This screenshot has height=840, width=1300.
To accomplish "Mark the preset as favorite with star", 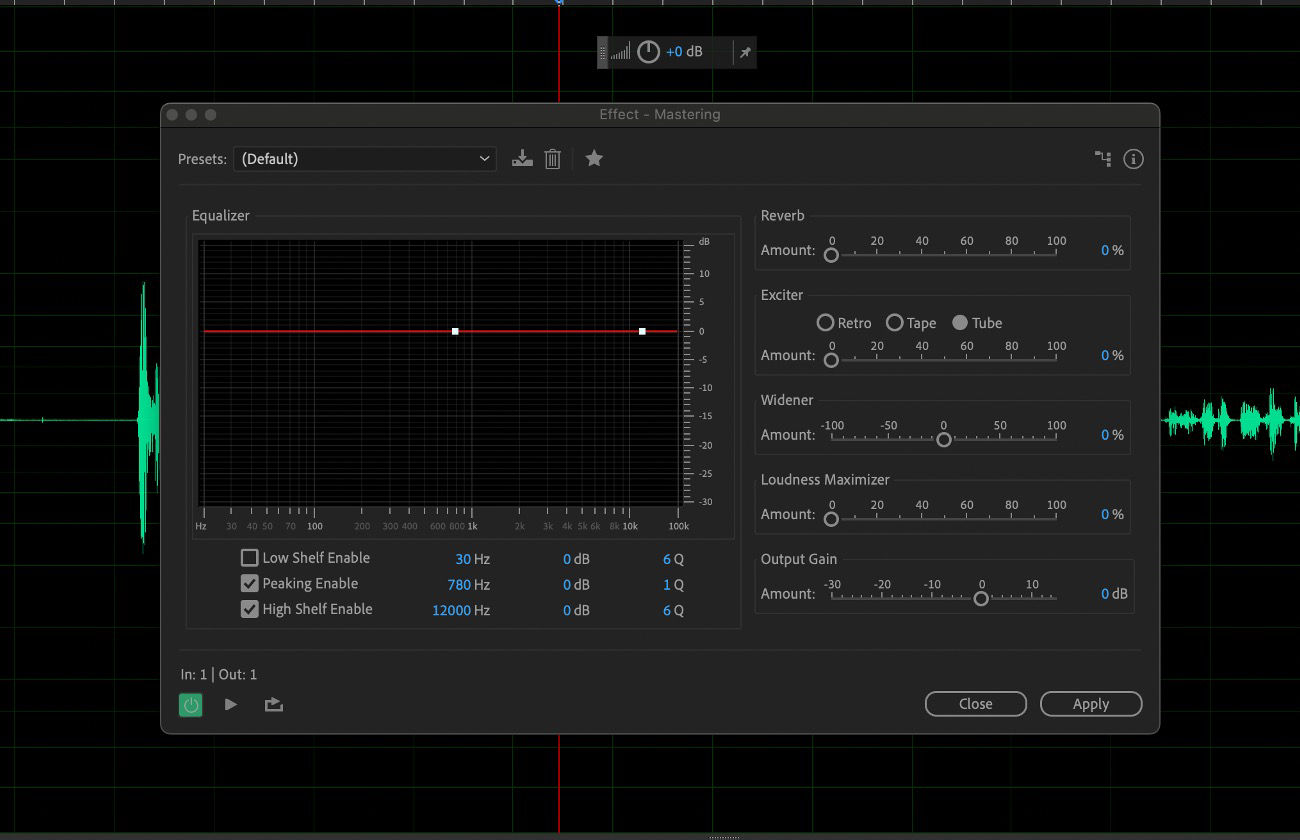I will (x=594, y=158).
